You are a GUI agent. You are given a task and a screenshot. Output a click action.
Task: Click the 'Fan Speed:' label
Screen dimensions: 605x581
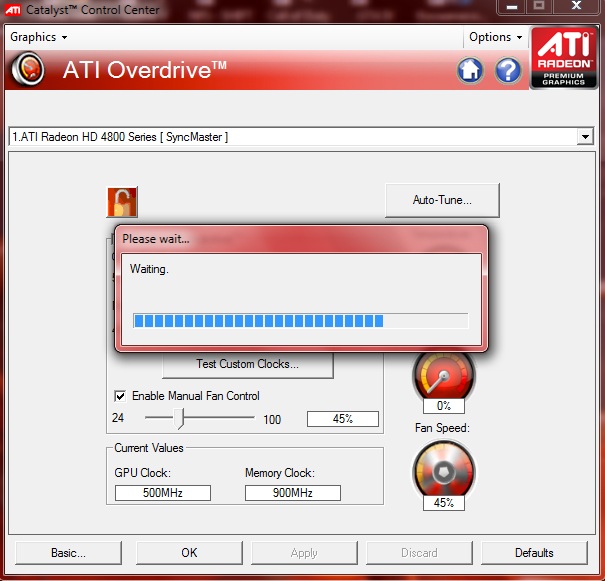click(x=442, y=428)
